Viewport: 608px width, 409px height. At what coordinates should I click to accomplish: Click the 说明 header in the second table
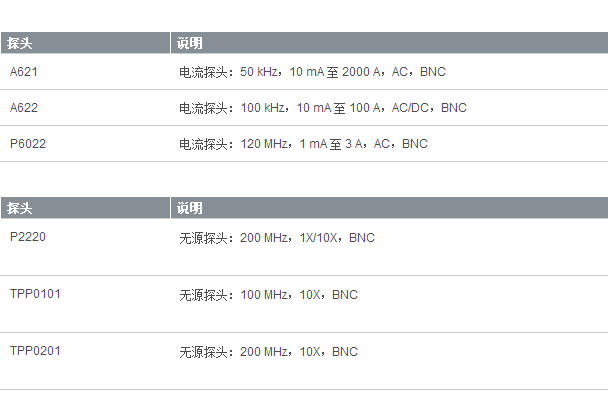pos(190,208)
